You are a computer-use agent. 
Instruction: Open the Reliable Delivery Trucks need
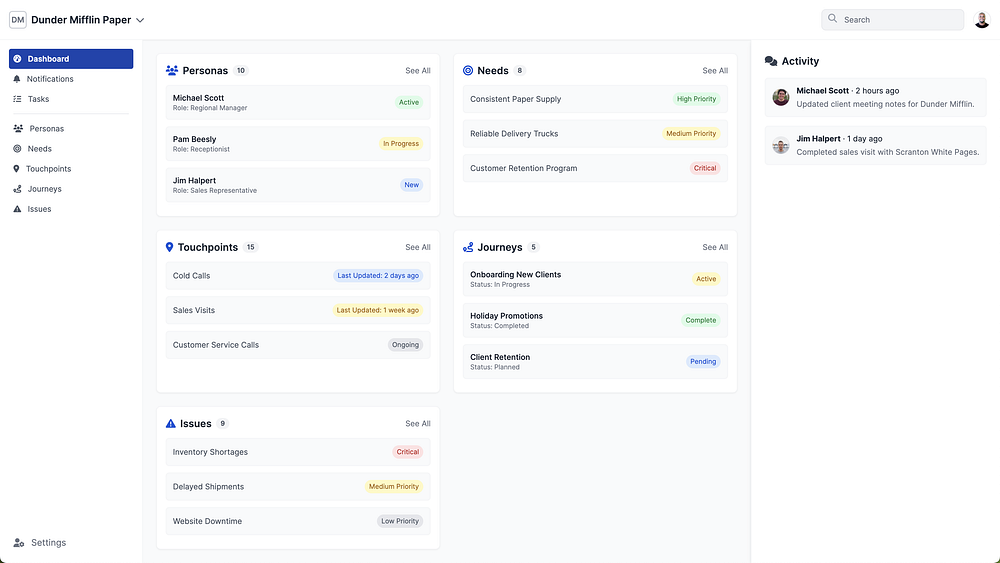(x=595, y=134)
